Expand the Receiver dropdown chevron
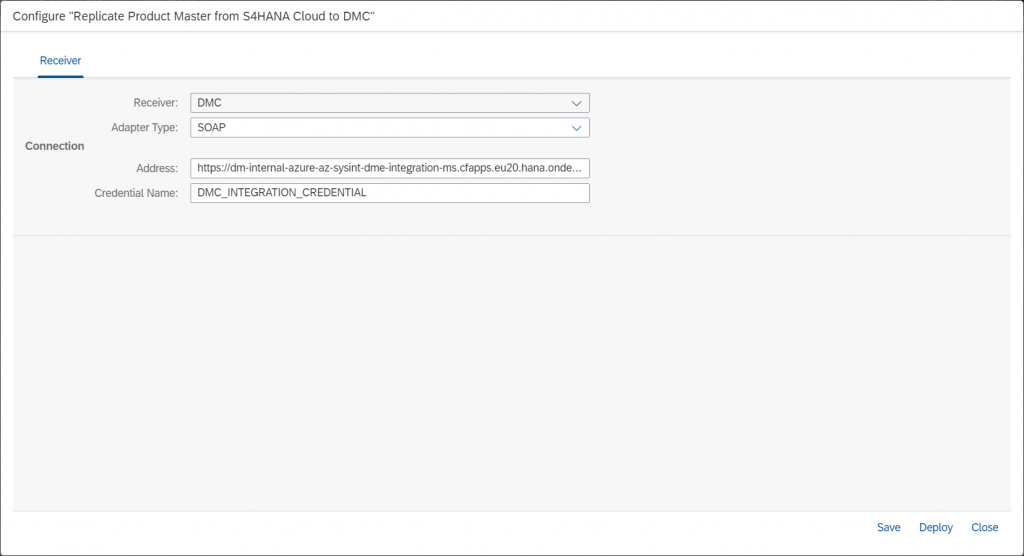1024x556 pixels. [x=576, y=103]
